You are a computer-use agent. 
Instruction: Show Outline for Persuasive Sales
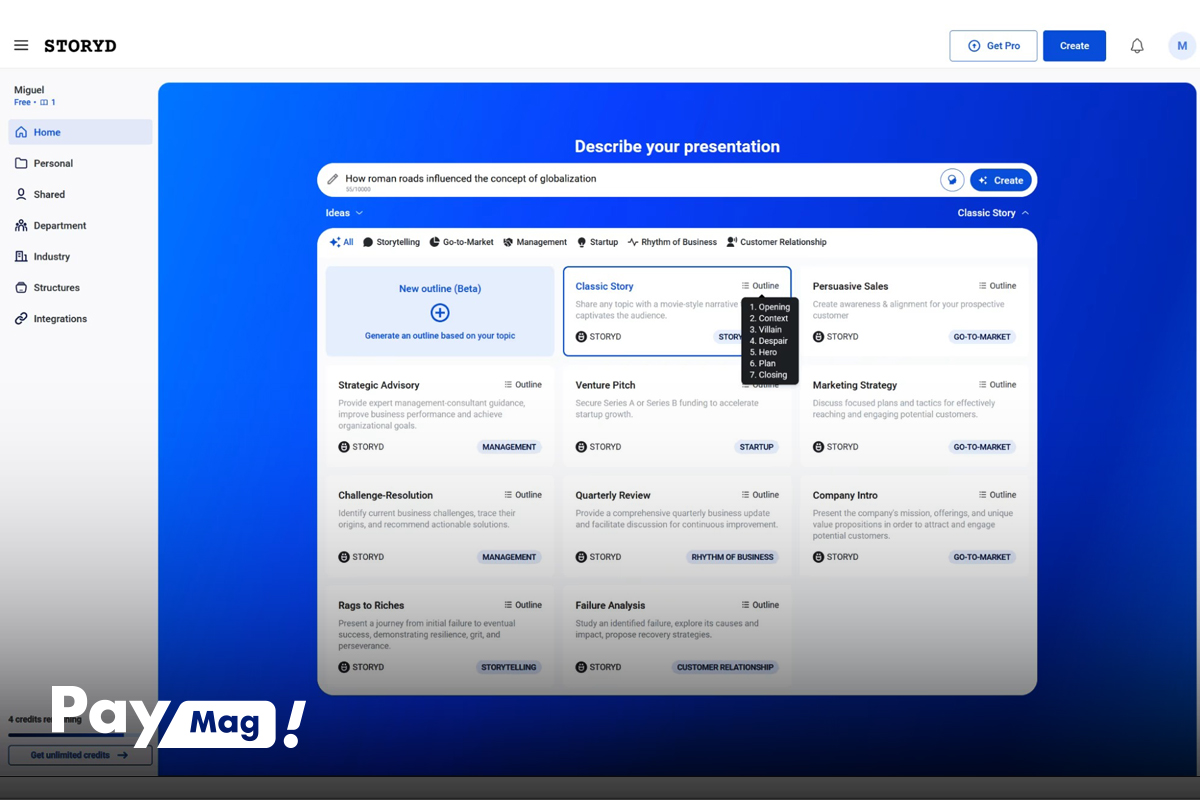click(997, 286)
